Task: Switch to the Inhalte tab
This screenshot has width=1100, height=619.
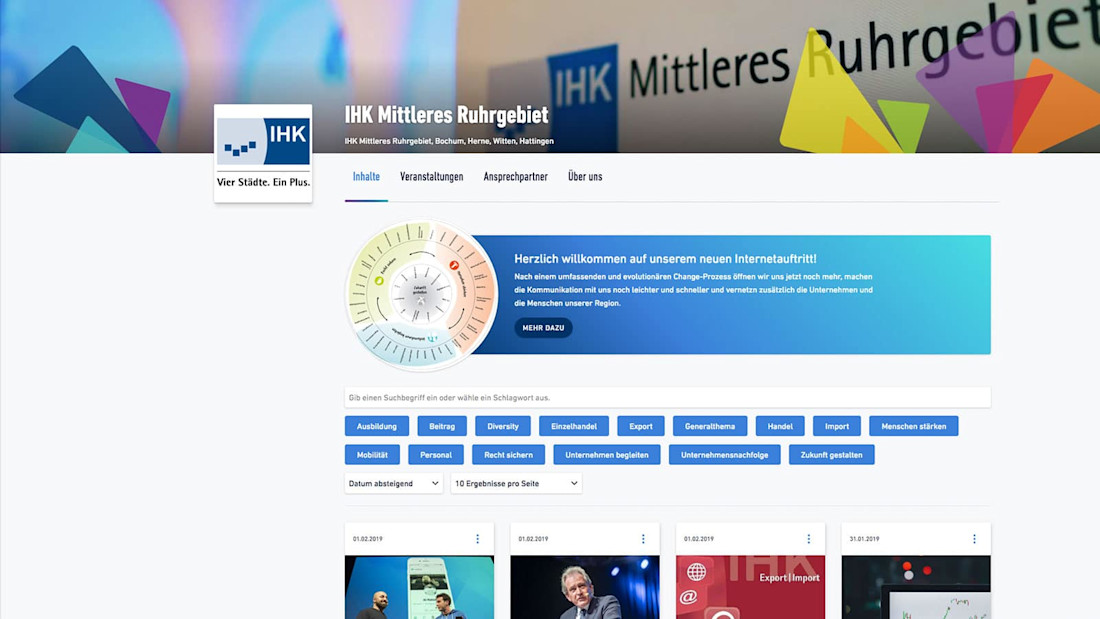Action: pyautogui.click(x=366, y=177)
